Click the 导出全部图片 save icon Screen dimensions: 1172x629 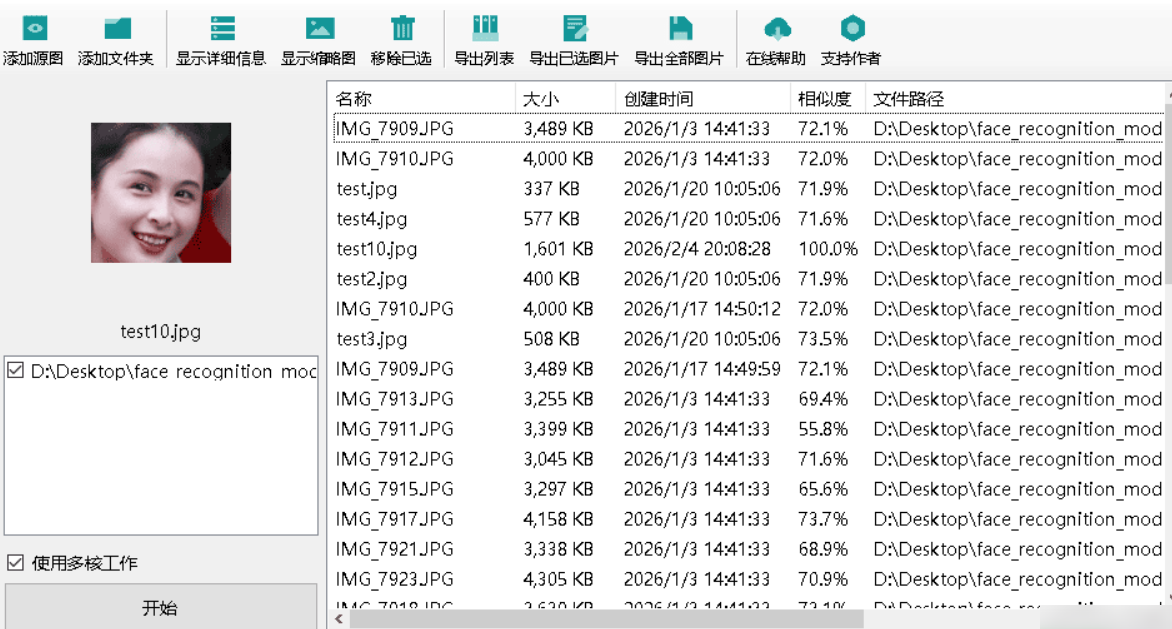coord(679,28)
